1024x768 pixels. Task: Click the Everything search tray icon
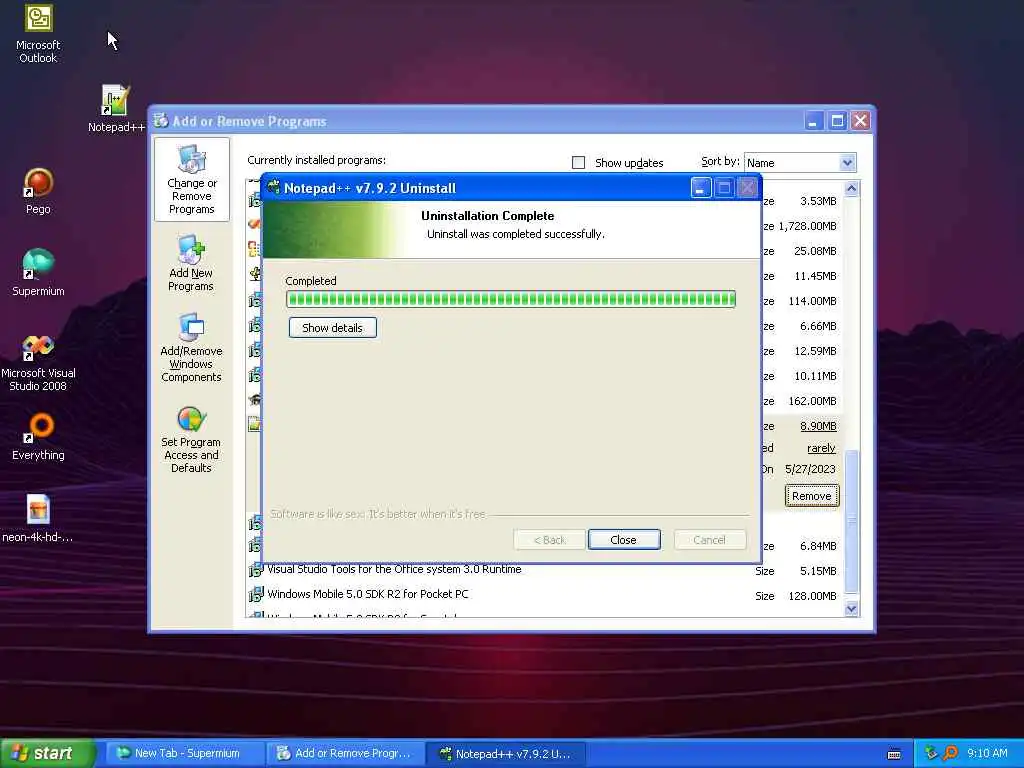[x=950, y=753]
